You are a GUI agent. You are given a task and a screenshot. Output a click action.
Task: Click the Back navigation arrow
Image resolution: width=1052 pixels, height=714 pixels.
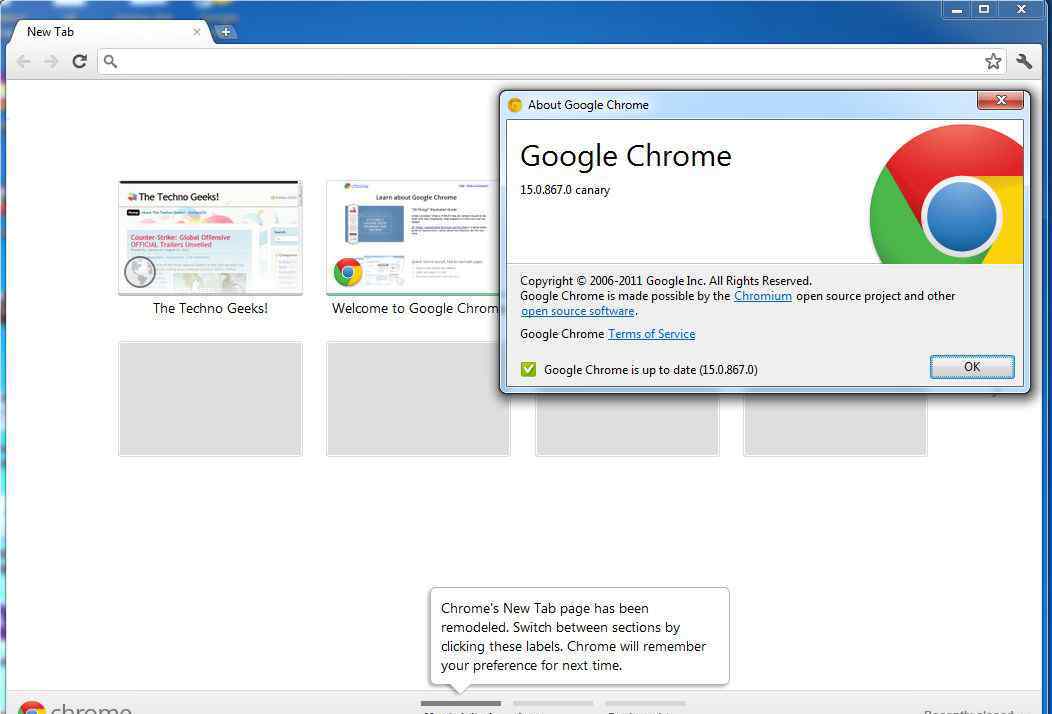pyautogui.click(x=23, y=62)
